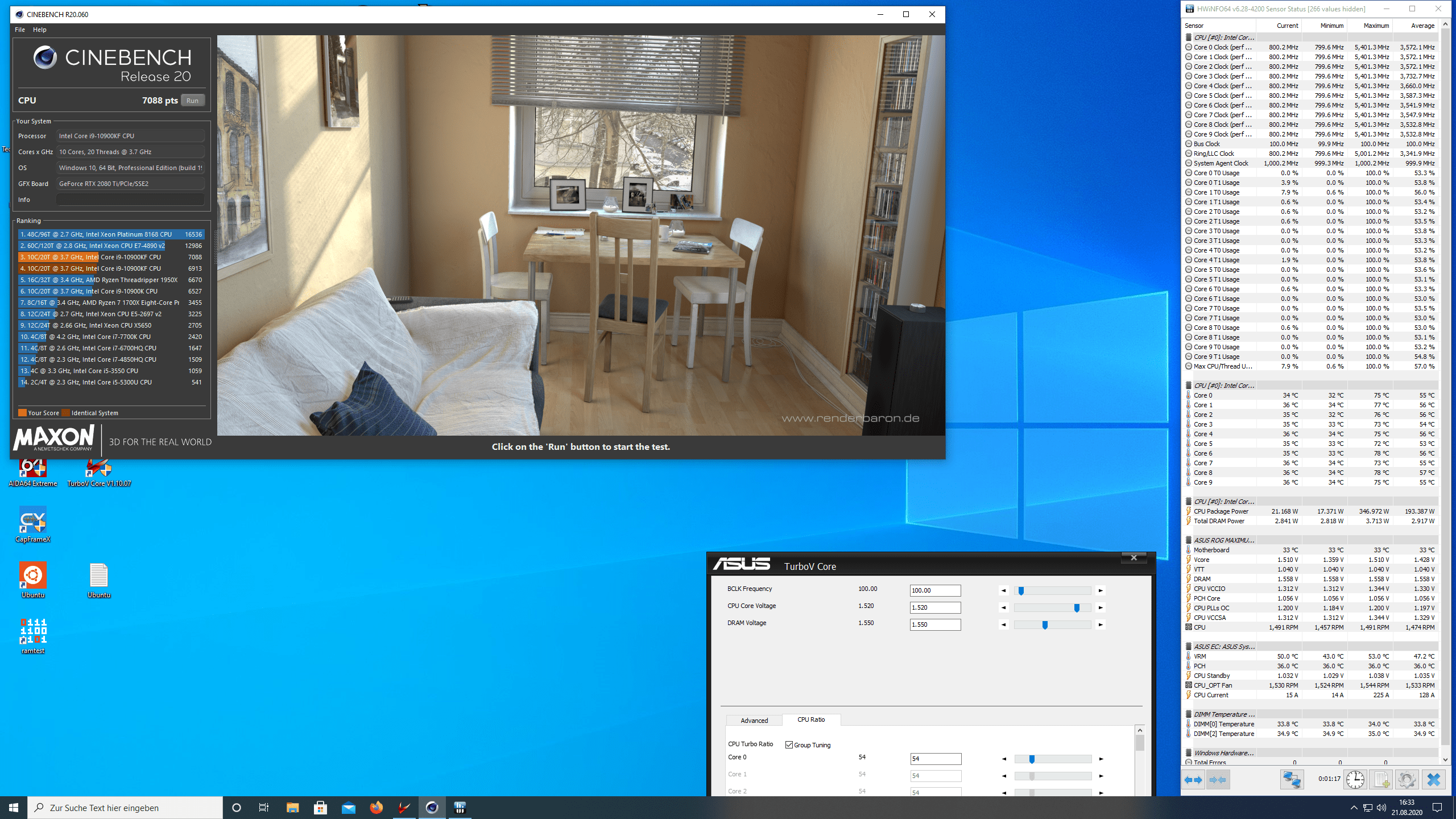The height and width of the screenshot is (819, 1456).
Task: Open Task View on Windows taskbar
Action: [264, 808]
